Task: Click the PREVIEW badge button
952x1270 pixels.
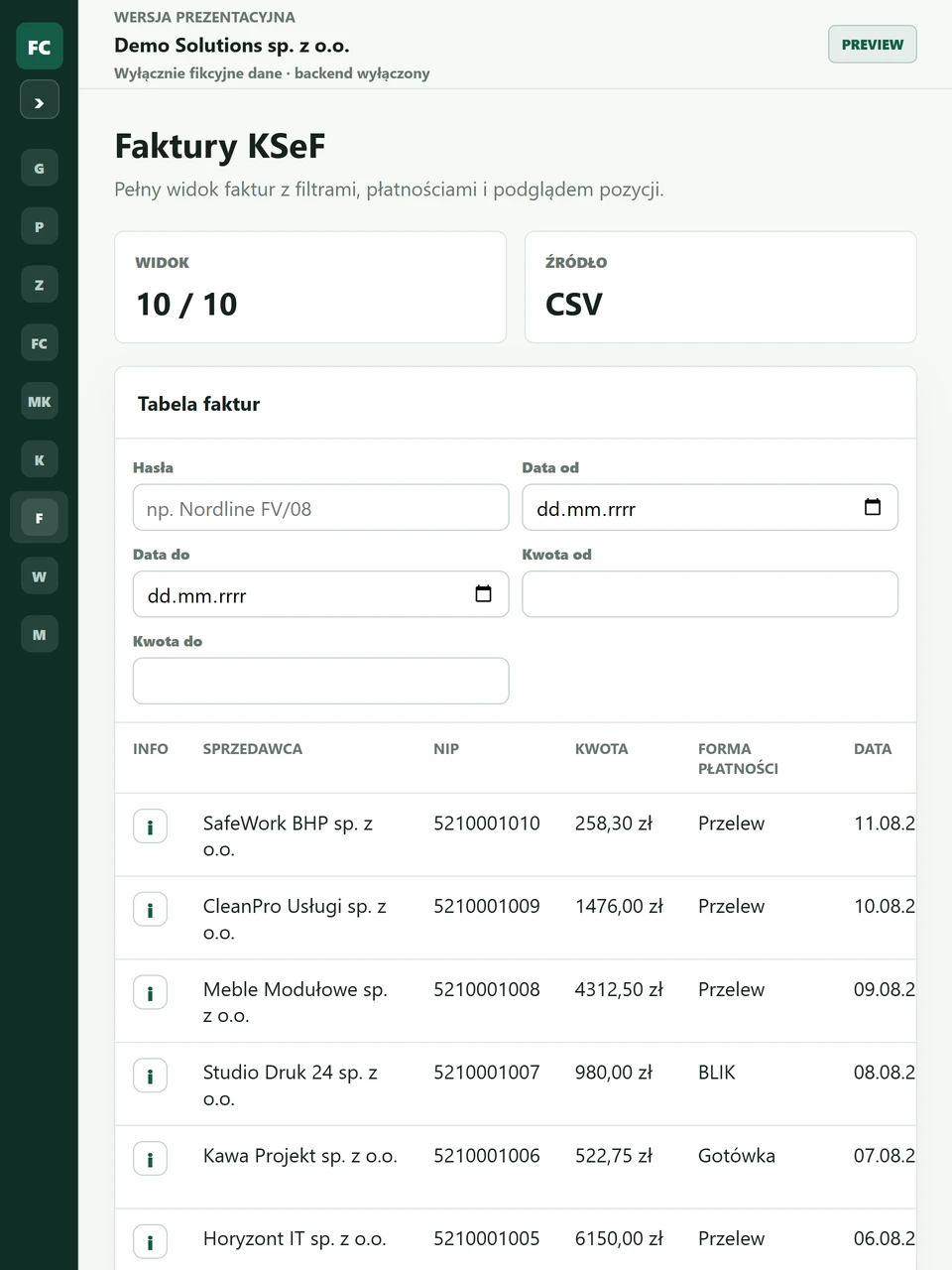Action: pos(873,45)
